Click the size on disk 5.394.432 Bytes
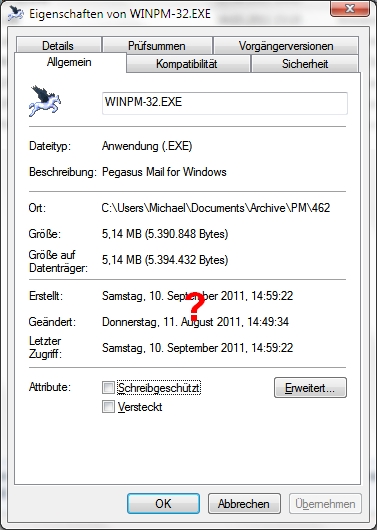This screenshot has width=377, height=530. pyautogui.click(x=165, y=260)
